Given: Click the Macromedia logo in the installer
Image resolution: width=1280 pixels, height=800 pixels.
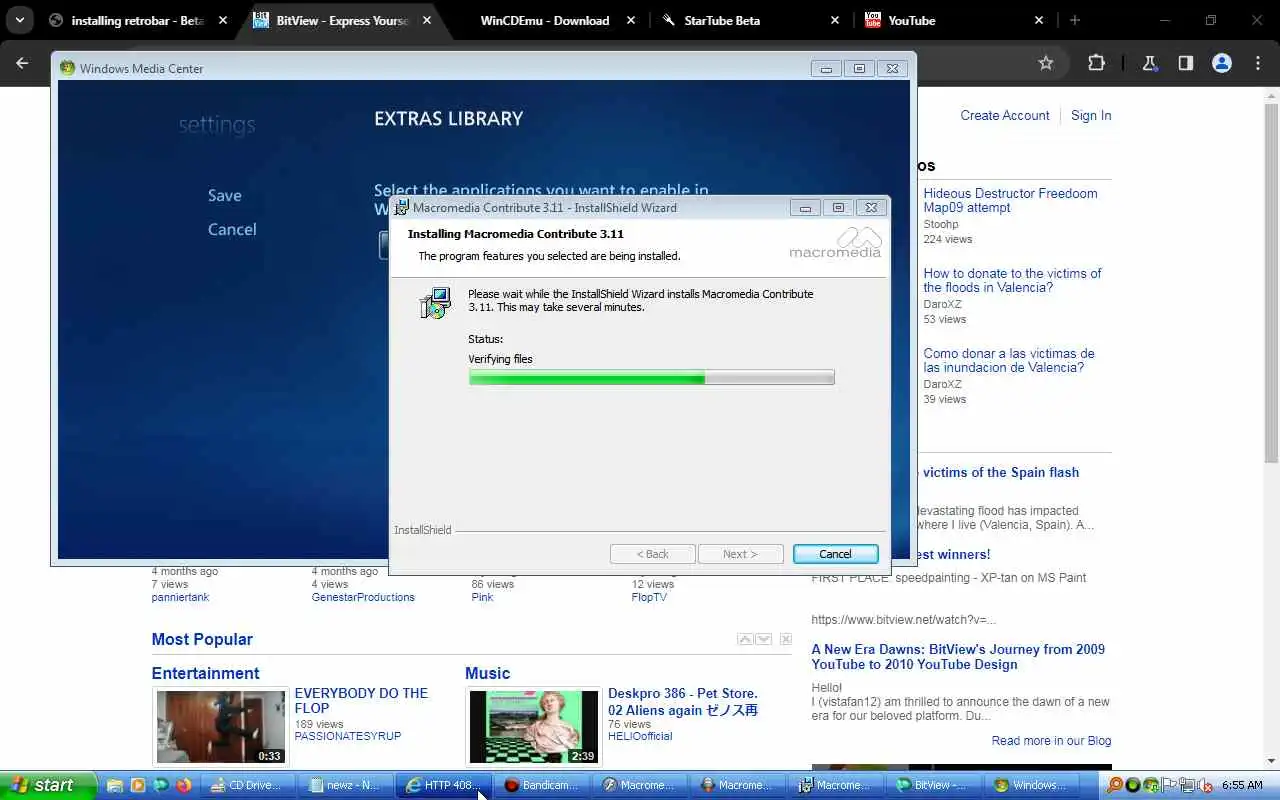Looking at the screenshot, I should (x=835, y=243).
